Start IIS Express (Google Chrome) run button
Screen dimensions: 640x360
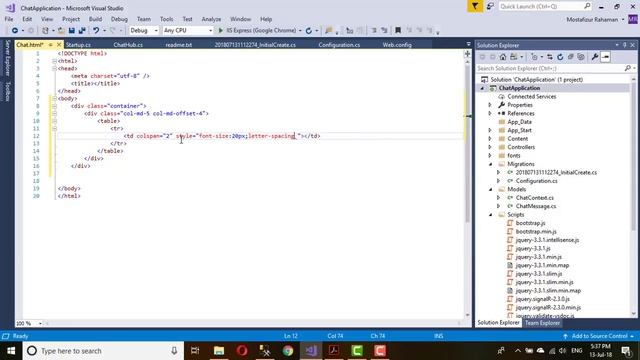(x=258, y=31)
